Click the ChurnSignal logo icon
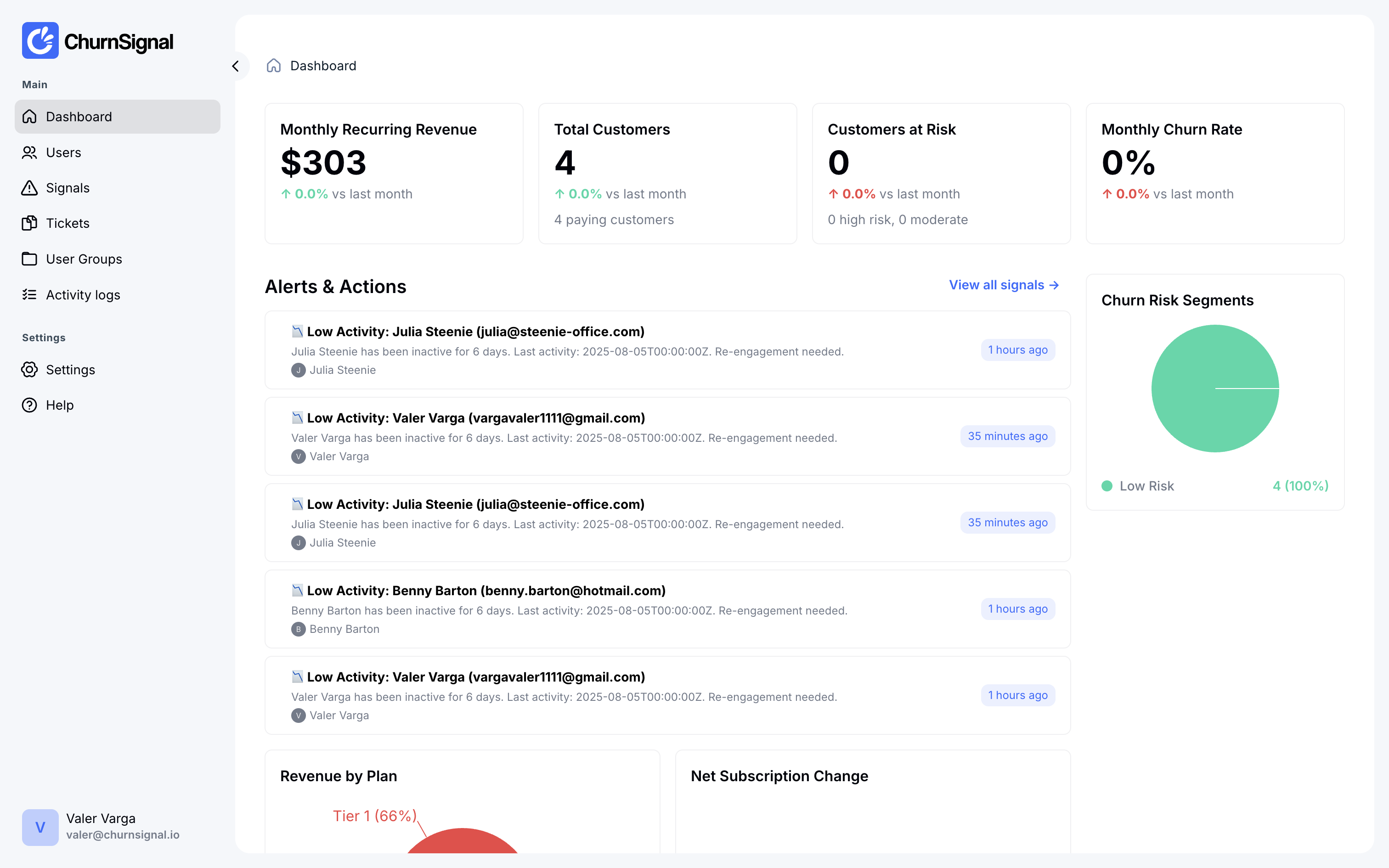 (40, 40)
